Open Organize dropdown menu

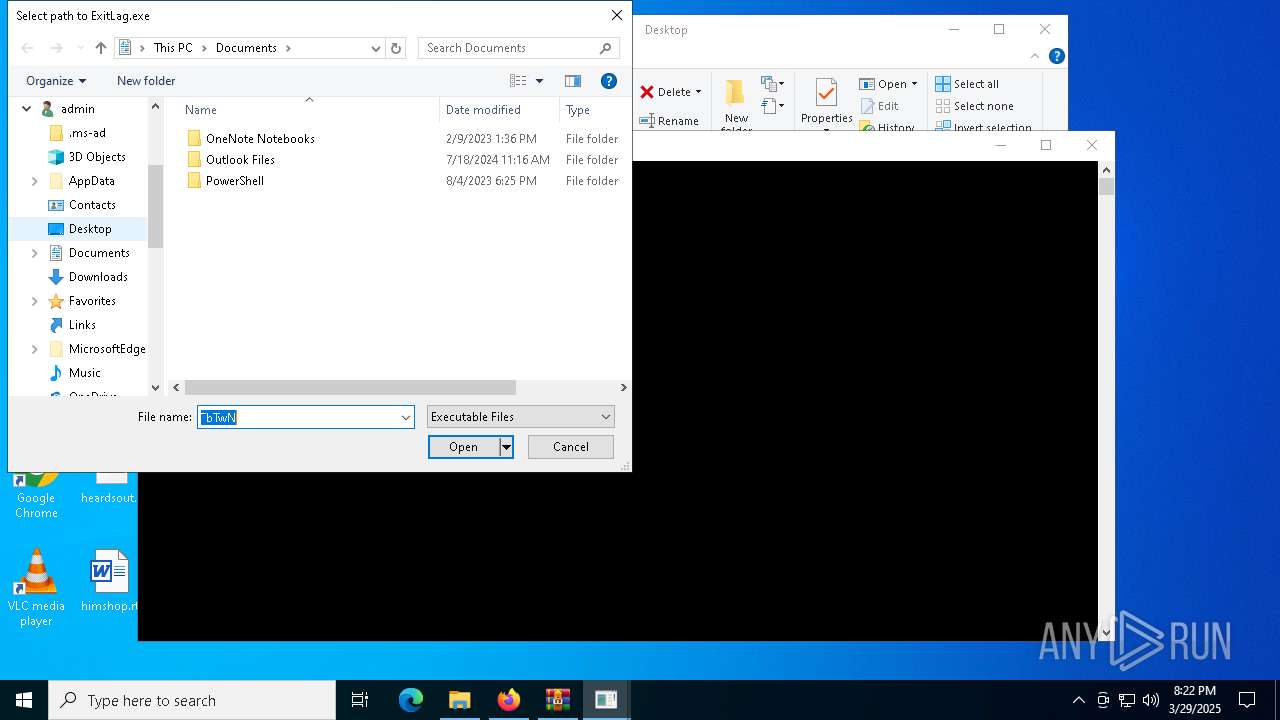coord(56,81)
